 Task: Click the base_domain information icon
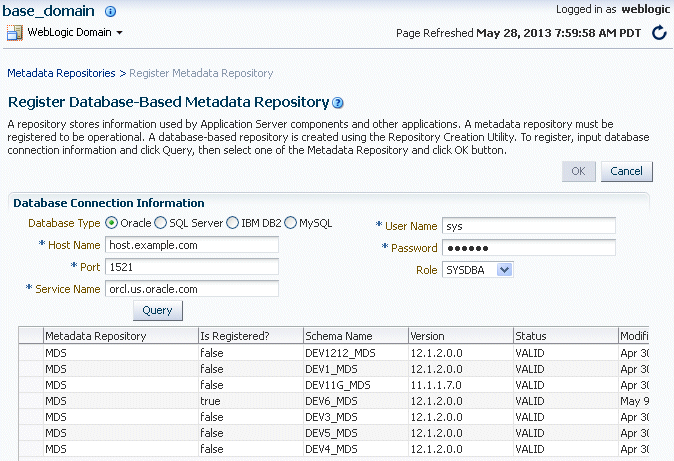(x=110, y=12)
